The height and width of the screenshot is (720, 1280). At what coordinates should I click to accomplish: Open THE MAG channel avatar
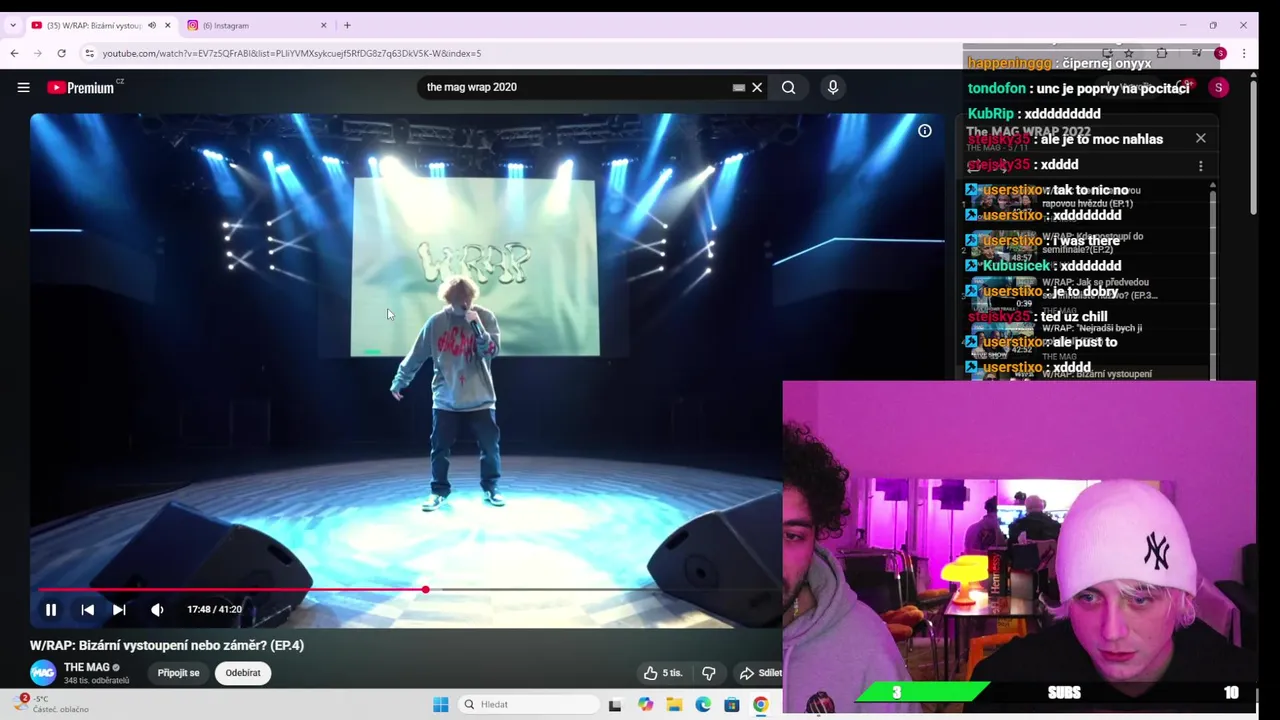(43, 672)
